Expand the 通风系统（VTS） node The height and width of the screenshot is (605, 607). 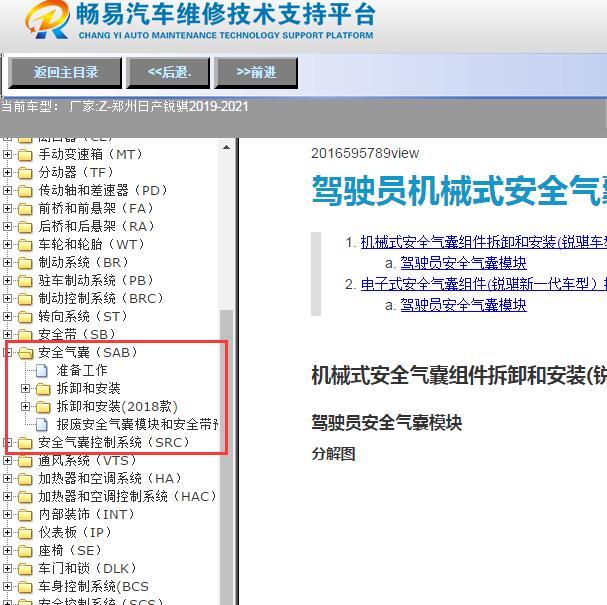(x=7, y=460)
